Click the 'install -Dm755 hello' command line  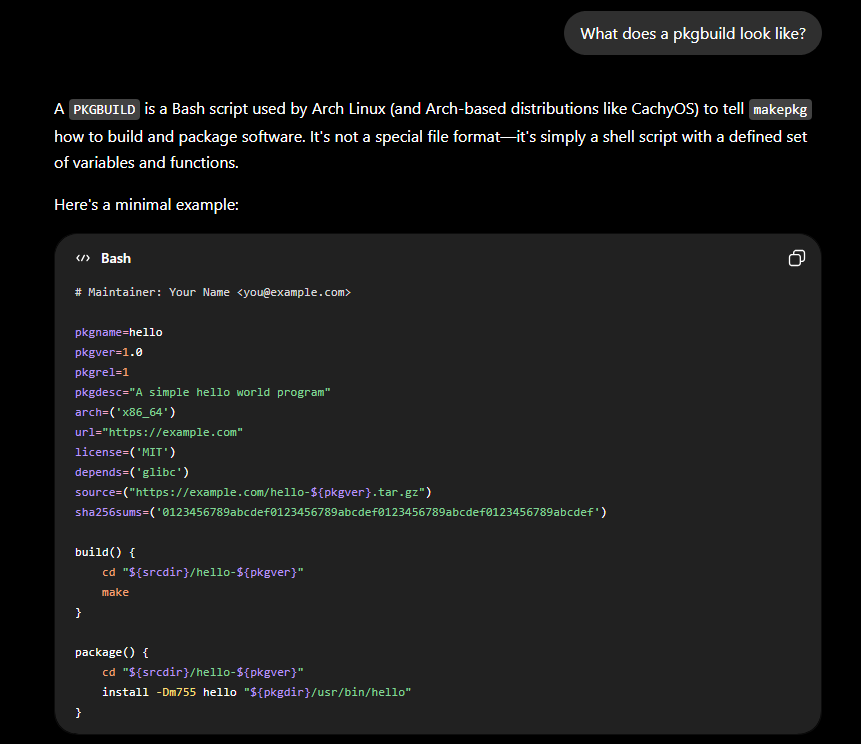(256, 692)
